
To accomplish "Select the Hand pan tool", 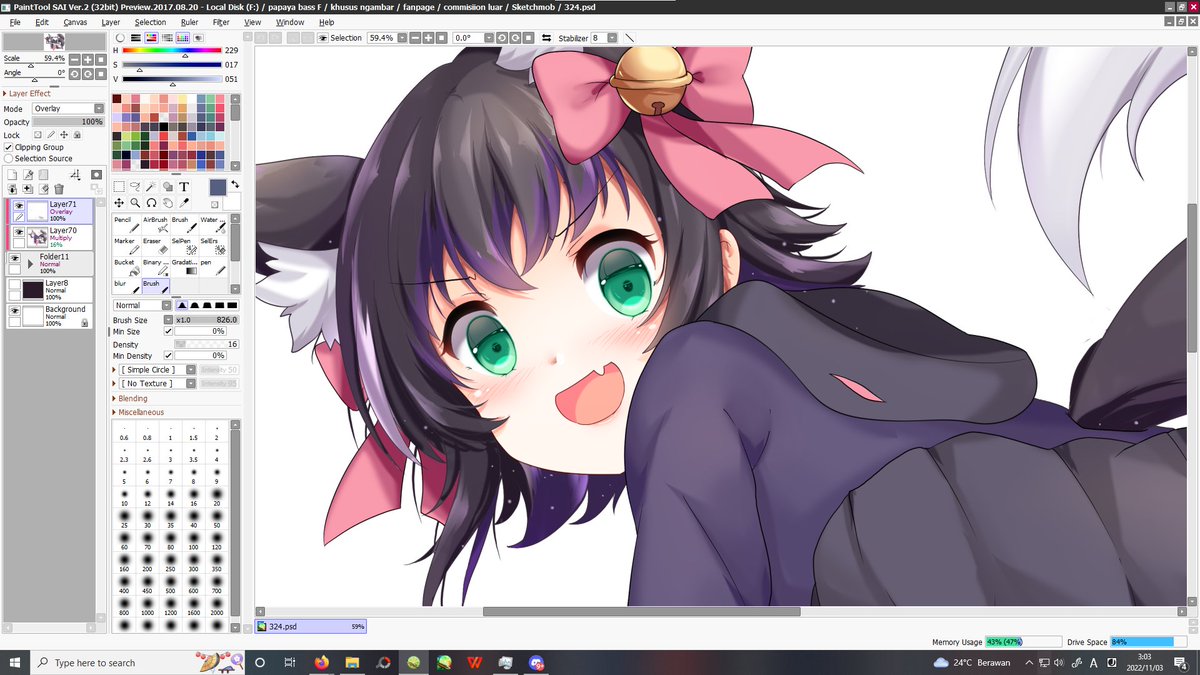I will (167, 203).
